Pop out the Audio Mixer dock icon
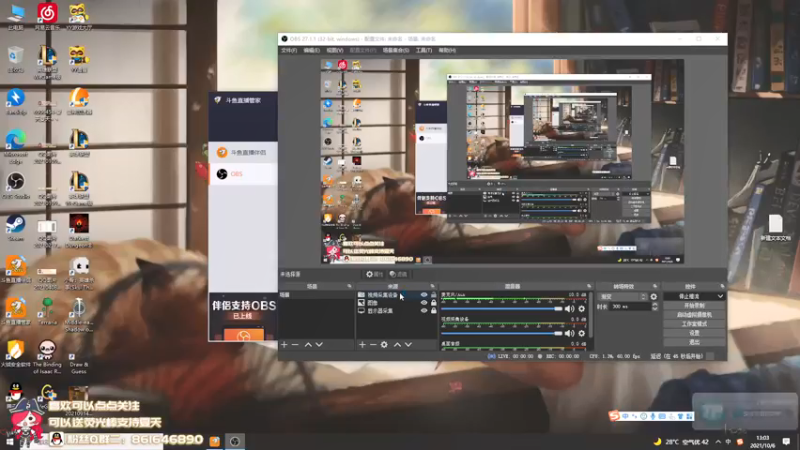Screen dimensions: 800x450 point(589,286)
